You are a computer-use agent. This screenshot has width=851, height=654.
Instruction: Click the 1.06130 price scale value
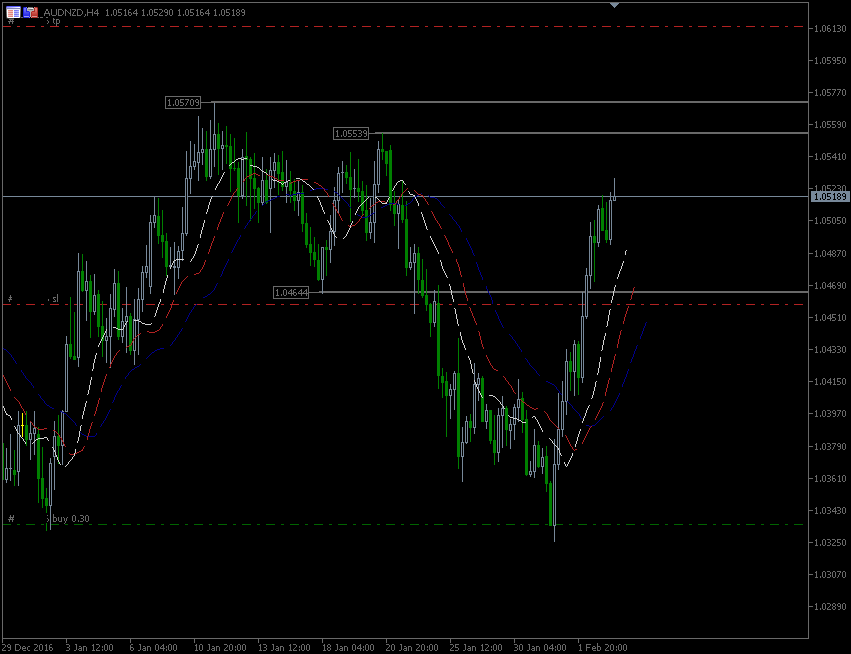point(830,28)
